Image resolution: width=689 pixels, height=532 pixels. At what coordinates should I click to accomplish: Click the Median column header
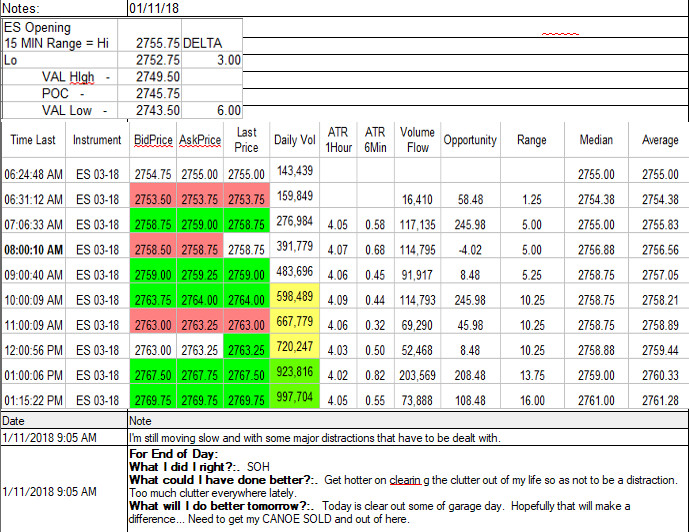point(596,140)
